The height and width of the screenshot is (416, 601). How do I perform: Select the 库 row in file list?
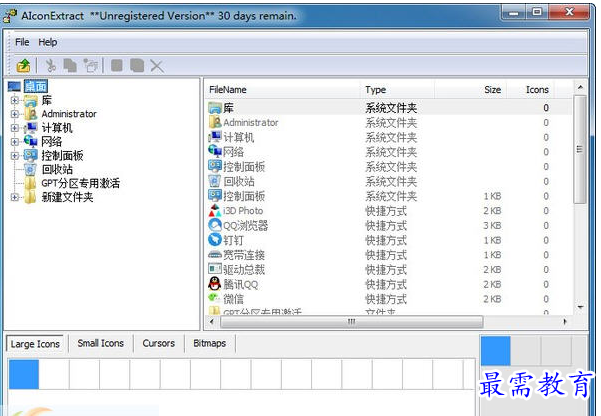pyautogui.click(x=389, y=108)
